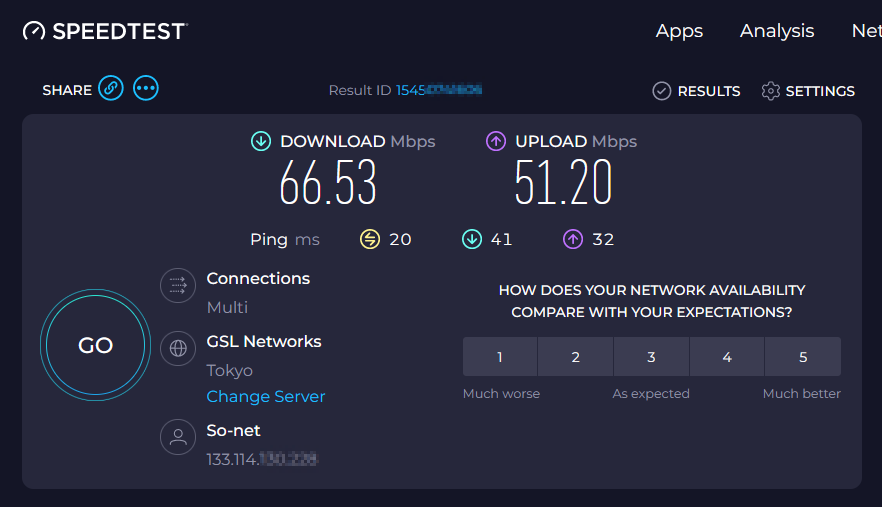Open more share options ellipsis icon

146,88
